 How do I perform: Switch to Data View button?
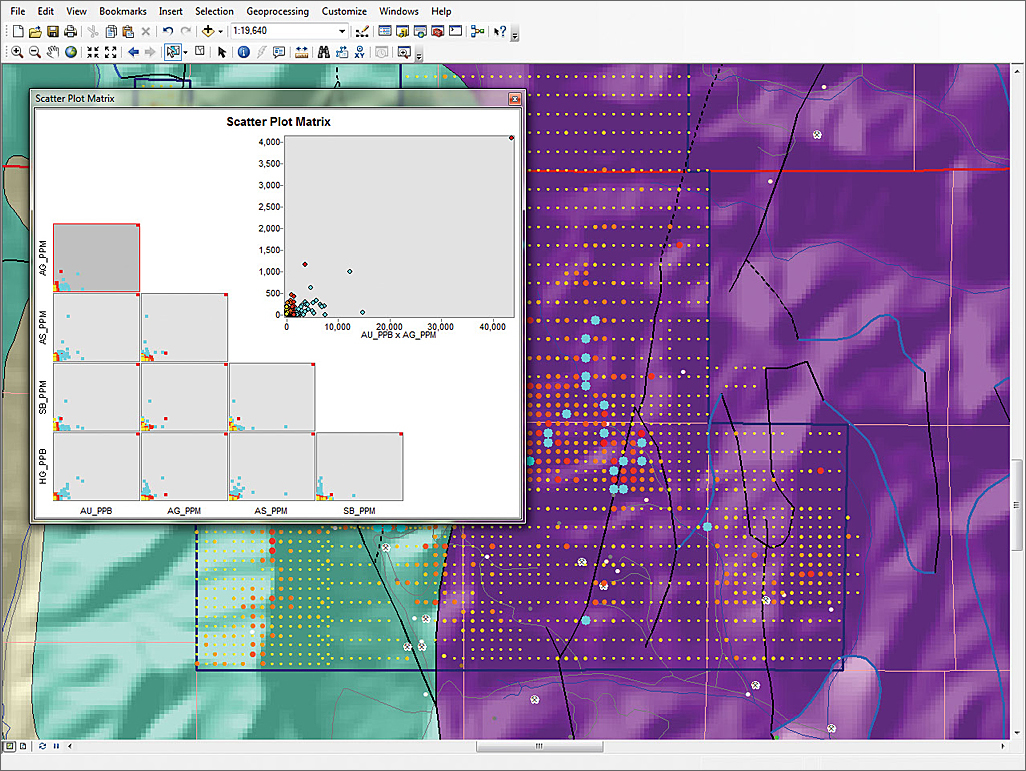tap(9, 746)
